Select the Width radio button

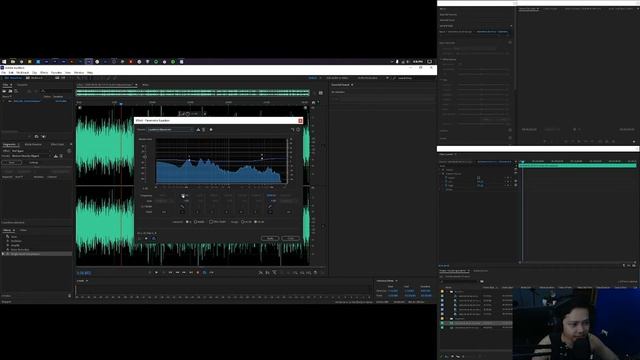(196, 222)
